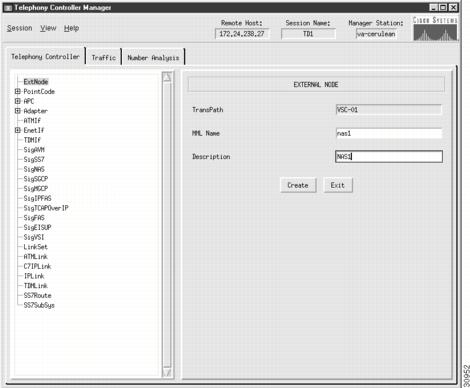Select the SigNAS tree item
This screenshot has width=470, height=388.
click(34, 169)
